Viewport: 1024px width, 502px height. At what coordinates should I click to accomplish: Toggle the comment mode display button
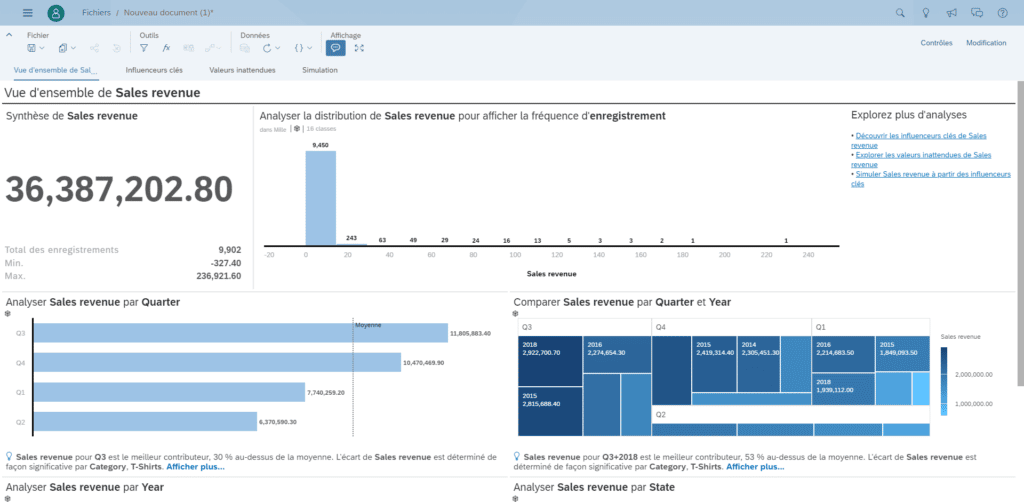(336, 48)
